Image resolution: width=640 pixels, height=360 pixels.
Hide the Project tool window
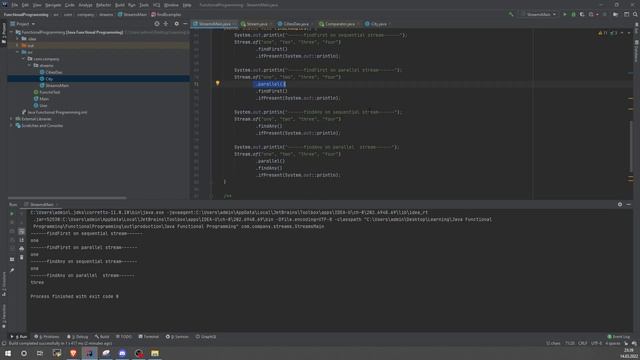[185, 24]
